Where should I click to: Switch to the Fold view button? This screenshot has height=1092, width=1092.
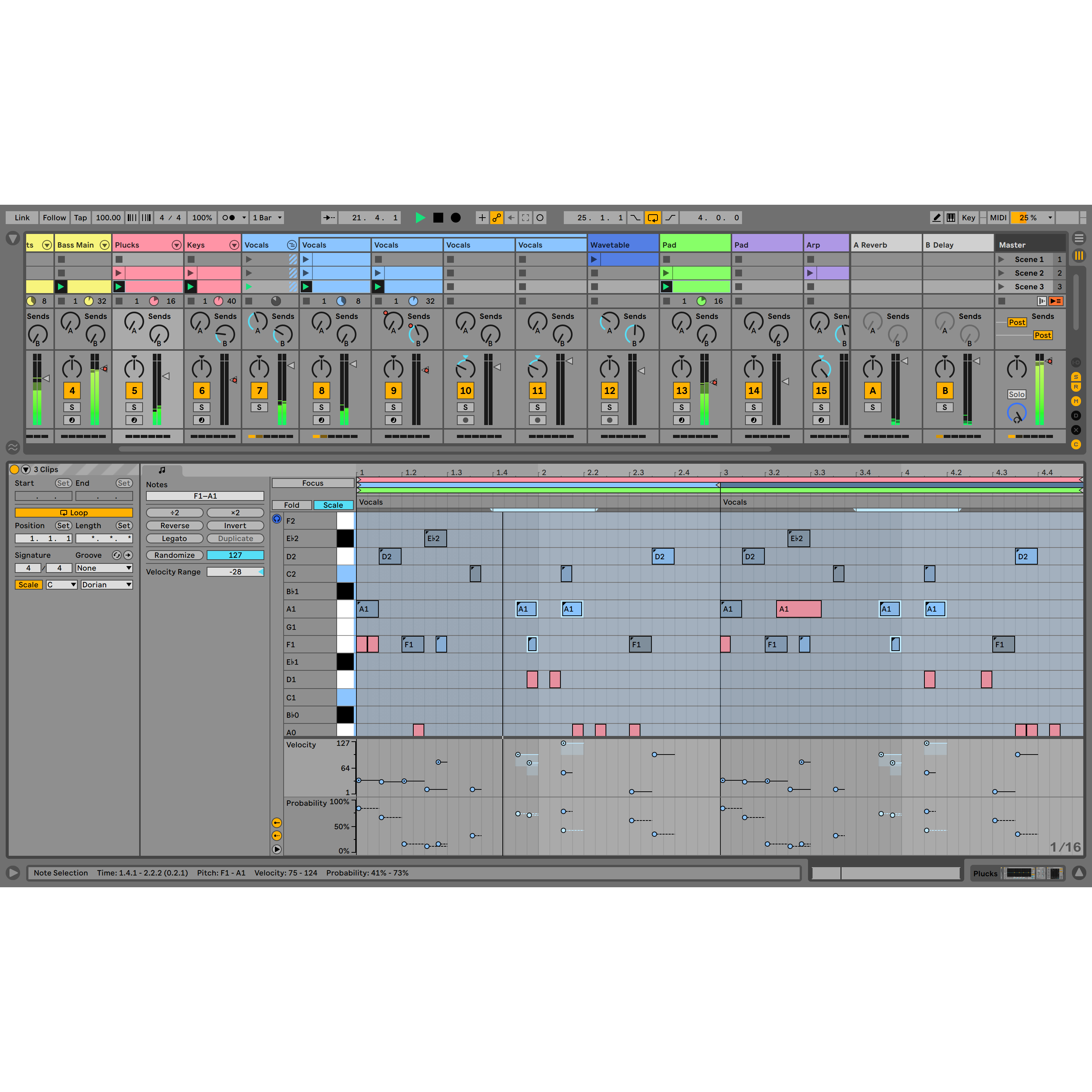click(291, 505)
